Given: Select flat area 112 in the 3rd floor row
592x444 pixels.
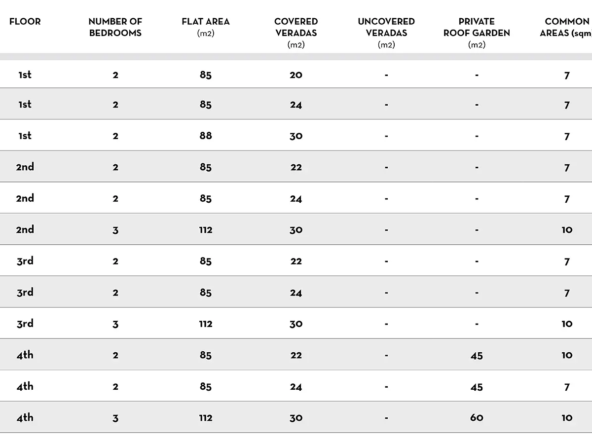Looking at the screenshot, I should pos(205,324).
